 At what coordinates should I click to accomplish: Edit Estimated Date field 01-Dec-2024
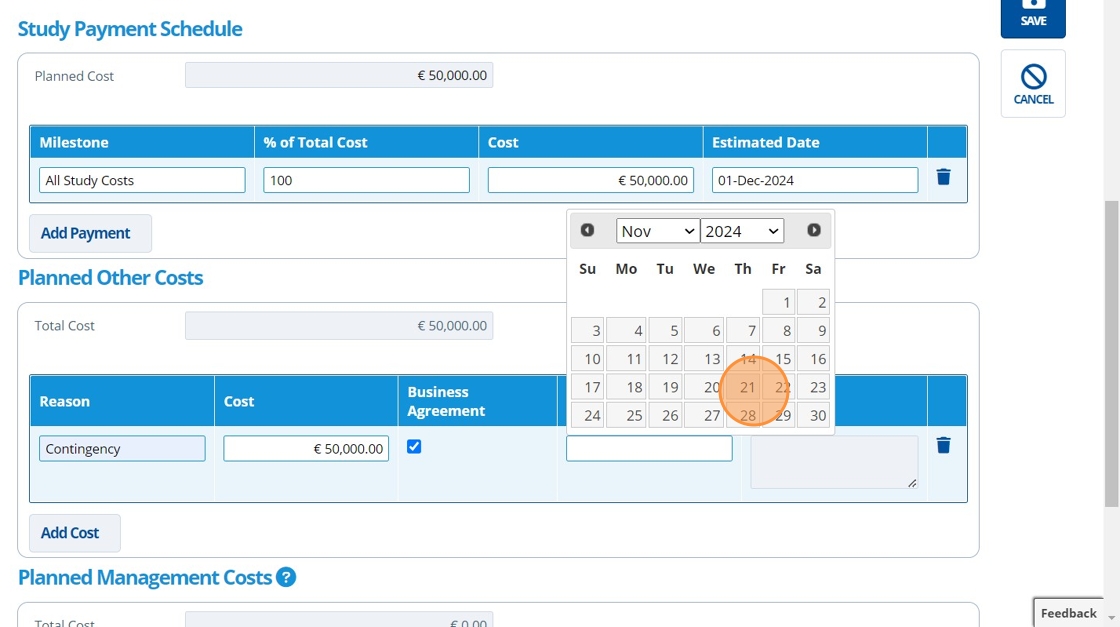pyautogui.click(x=815, y=180)
